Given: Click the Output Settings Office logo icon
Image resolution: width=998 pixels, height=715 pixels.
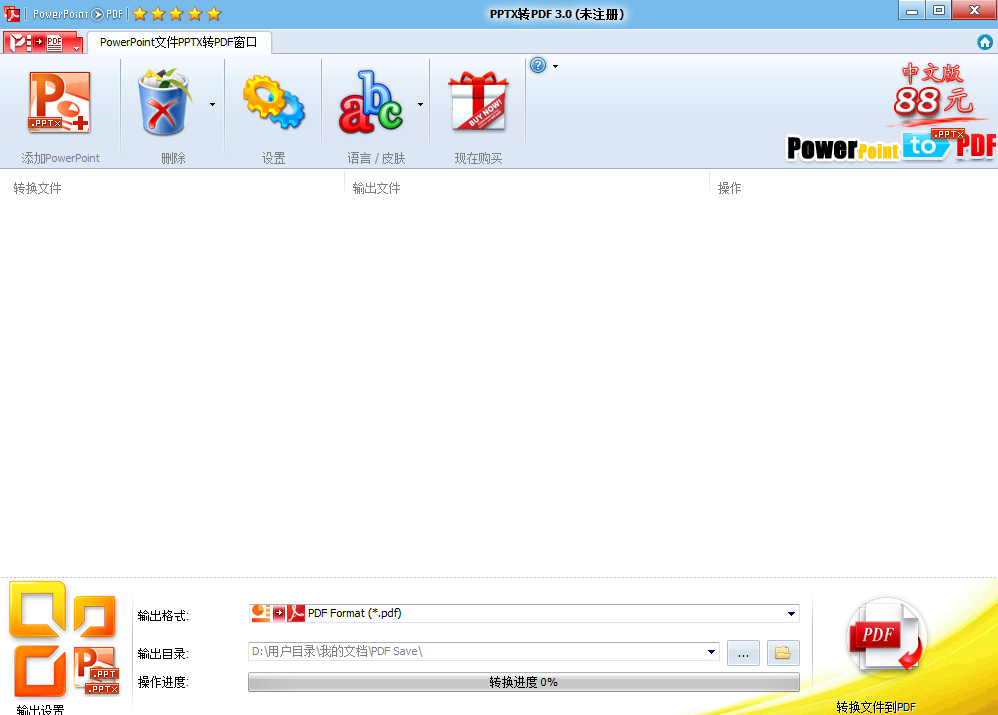Looking at the screenshot, I should [x=64, y=639].
